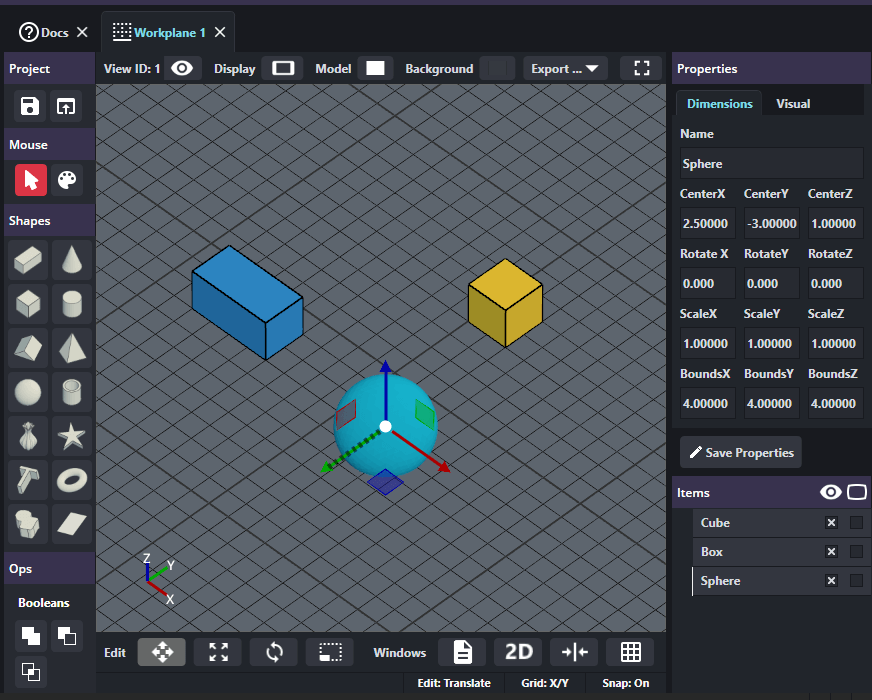Open the grid window icon
The width and height of the screenshot is (872, 700).
click(630, 652)
